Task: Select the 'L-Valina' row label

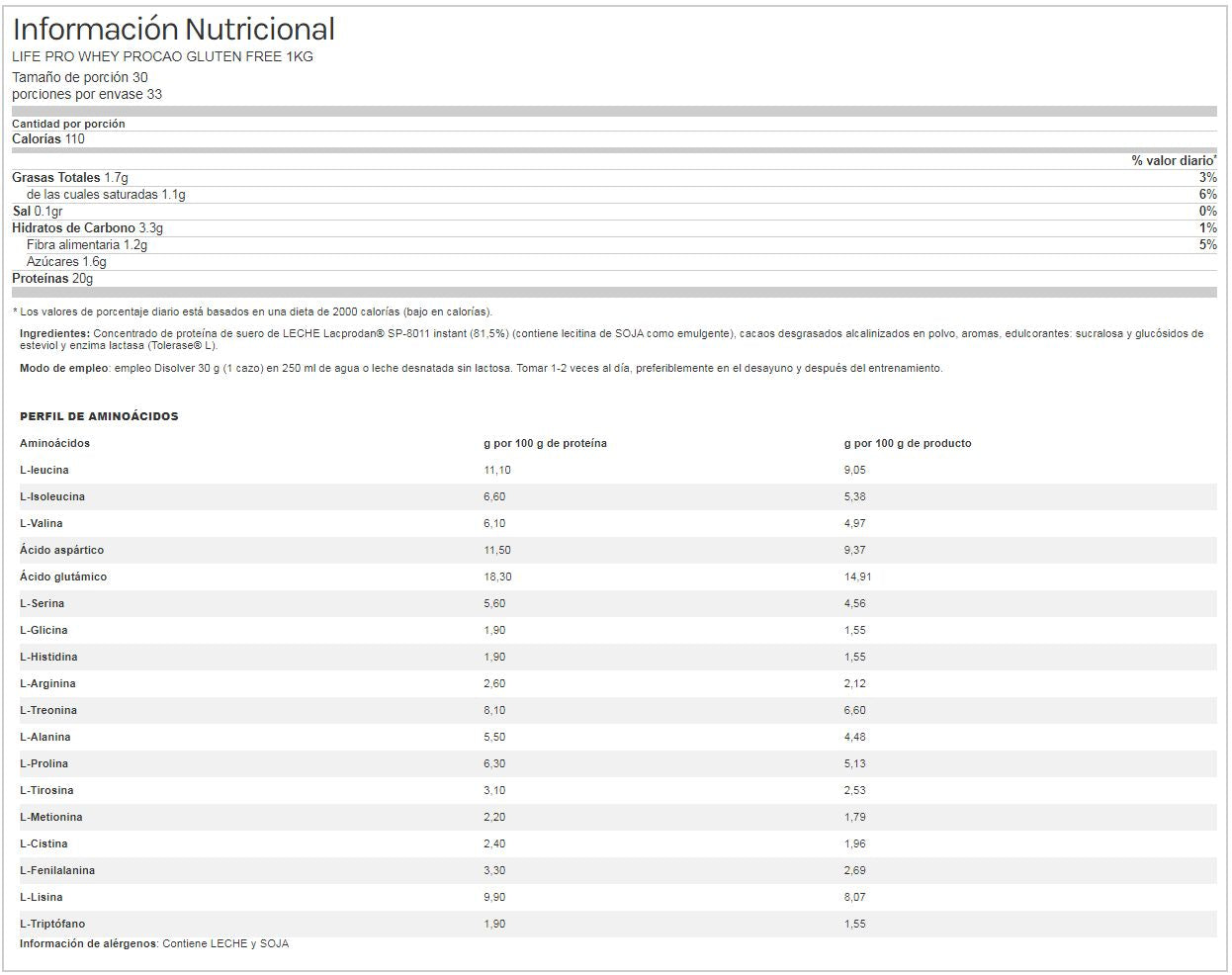Action: click(42, 523)
